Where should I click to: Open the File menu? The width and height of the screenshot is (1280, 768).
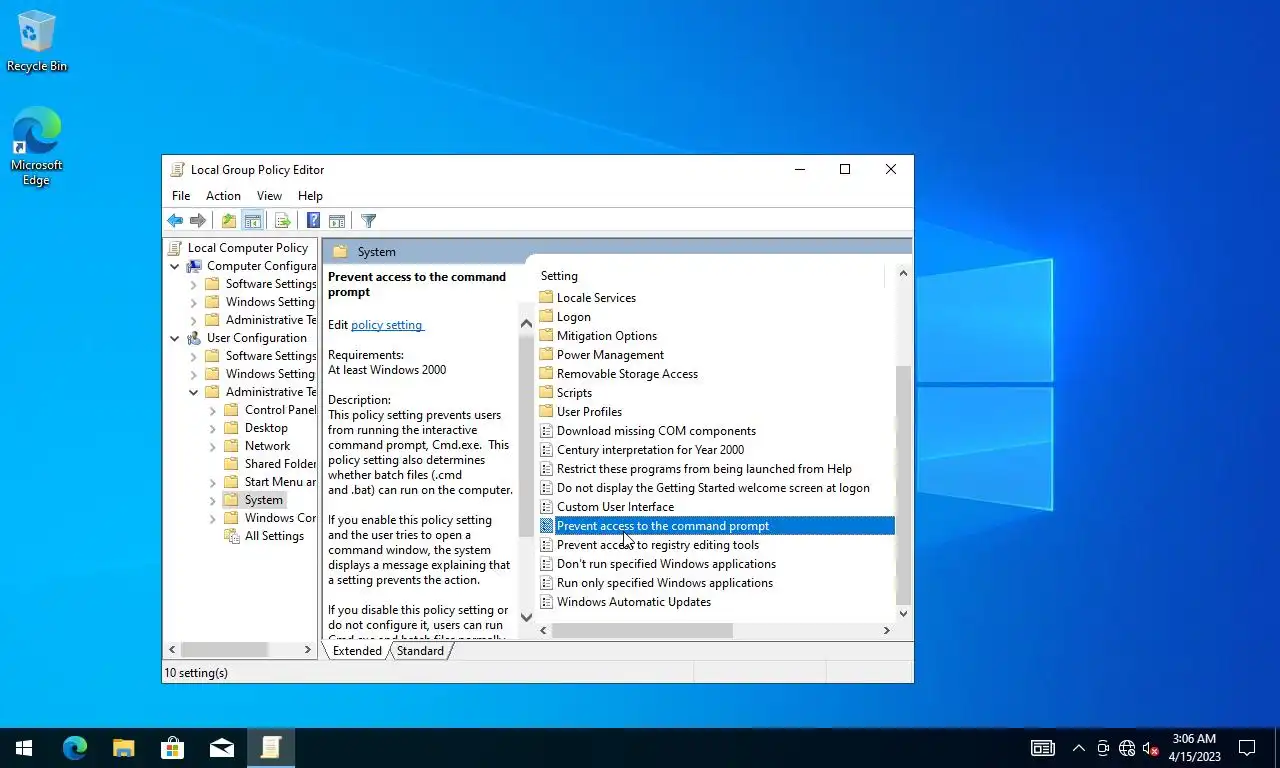(181, 196)
